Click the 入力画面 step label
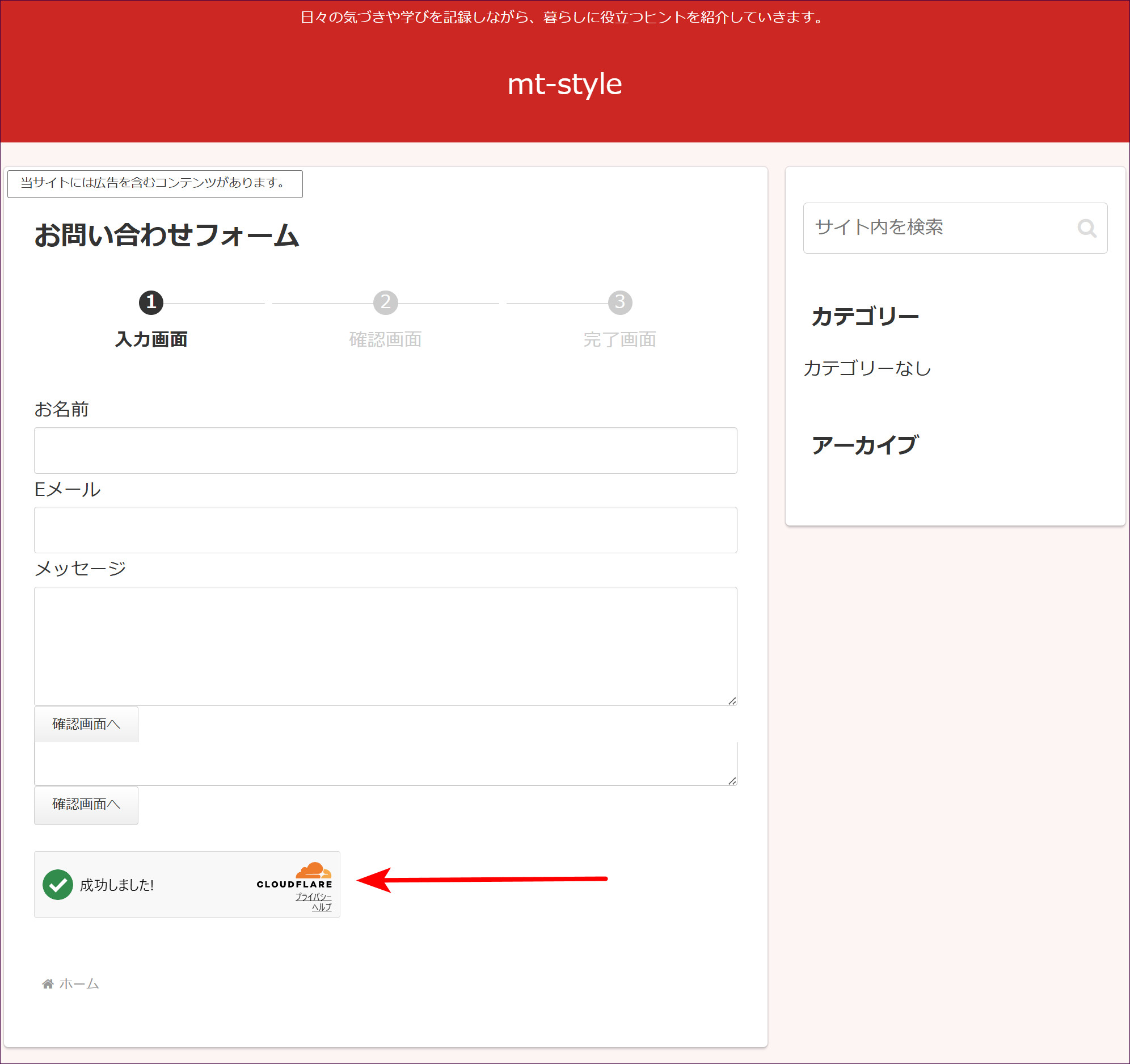 151,339
